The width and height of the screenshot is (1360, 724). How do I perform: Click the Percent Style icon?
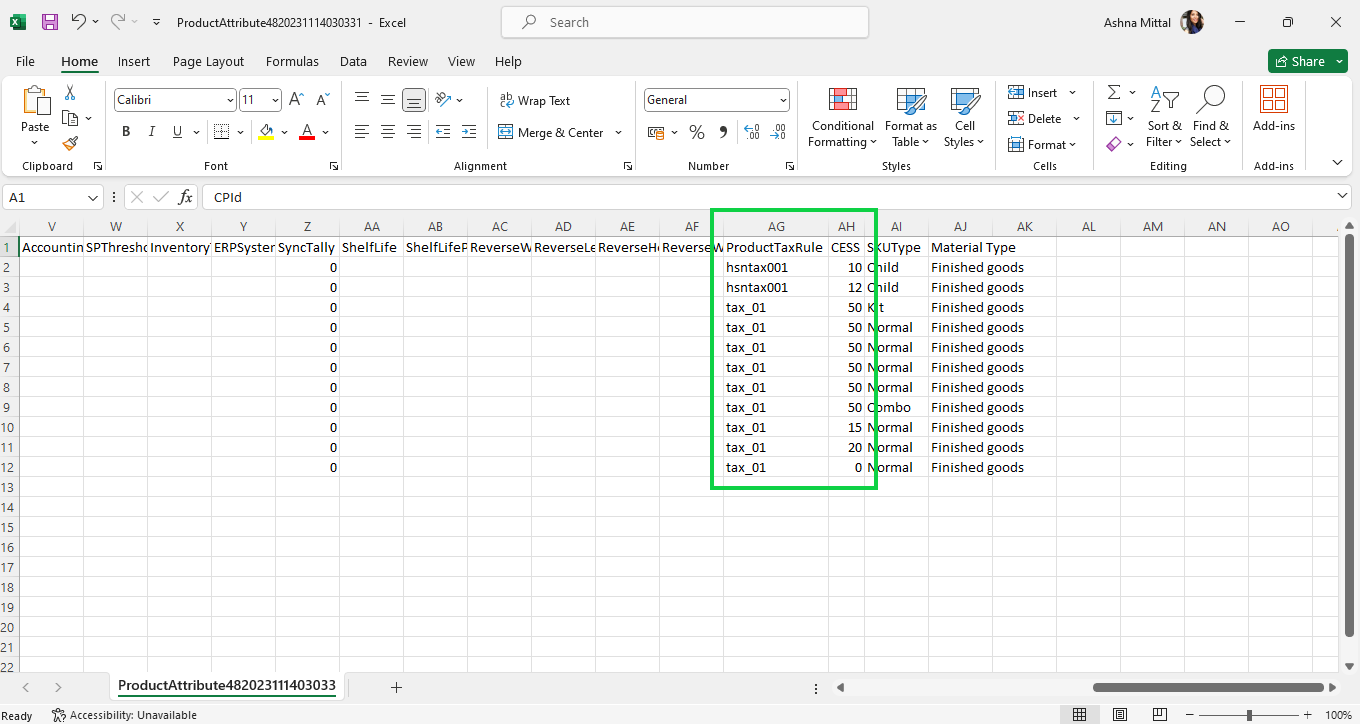click(697, 132)
